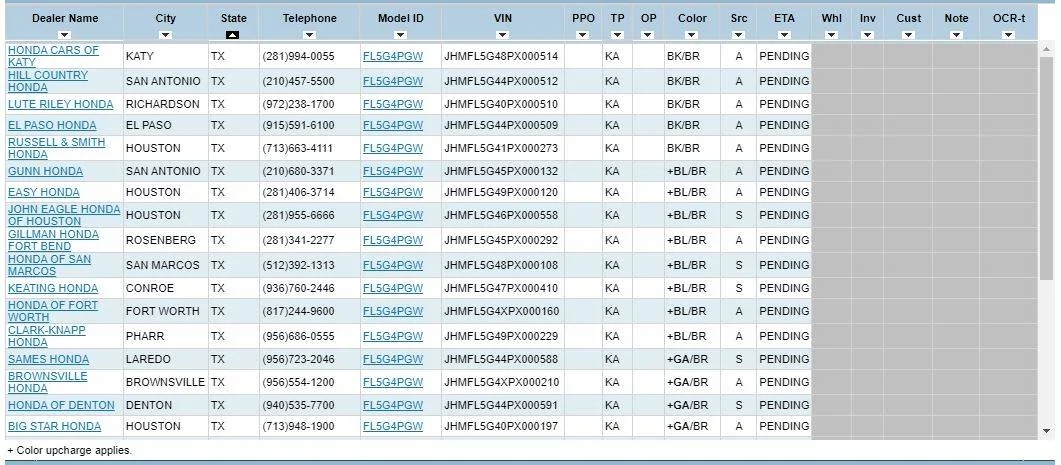The height and width of the screenshot is (465, 1061).
Task: Select PENDING ETA in Fort Worth row
Action: click(784, 311)
